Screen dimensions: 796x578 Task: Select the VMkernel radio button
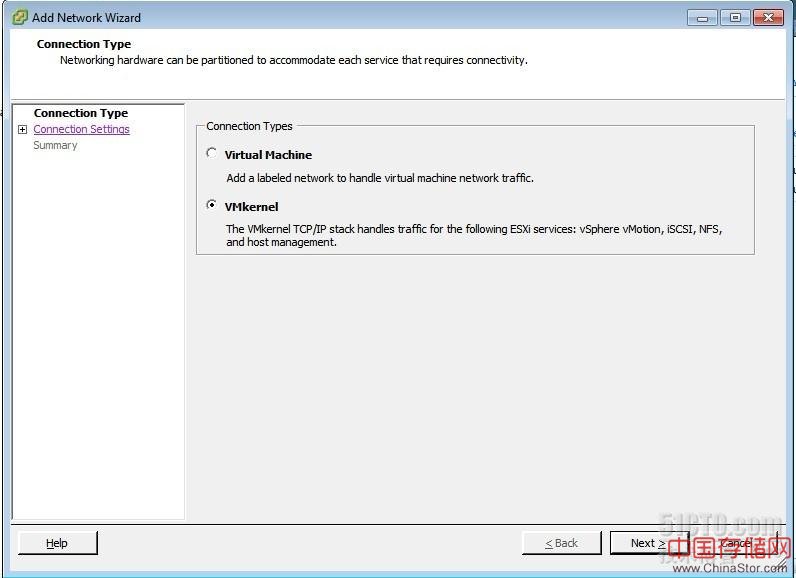[212, 205]
